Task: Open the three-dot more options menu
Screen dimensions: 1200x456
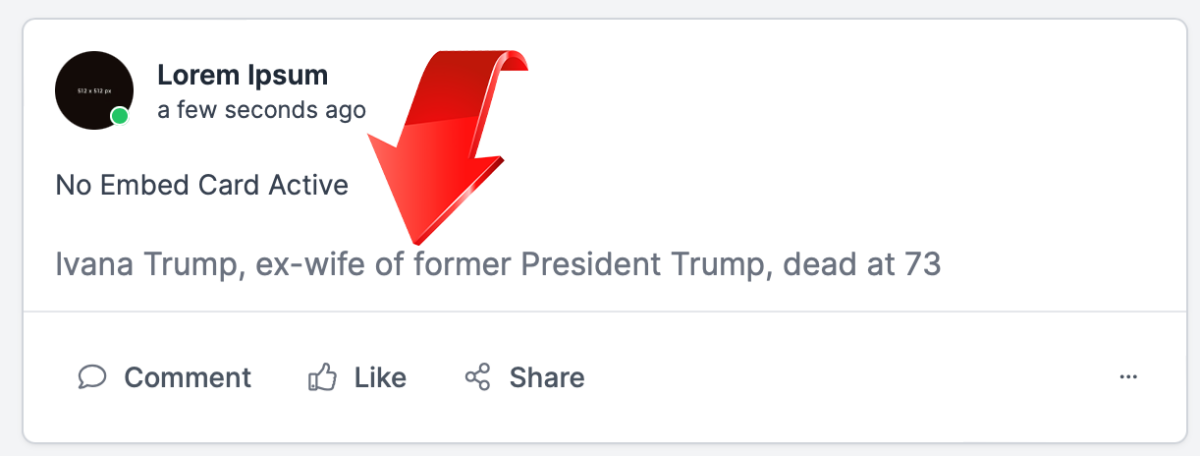Action: coord(1129,377)
